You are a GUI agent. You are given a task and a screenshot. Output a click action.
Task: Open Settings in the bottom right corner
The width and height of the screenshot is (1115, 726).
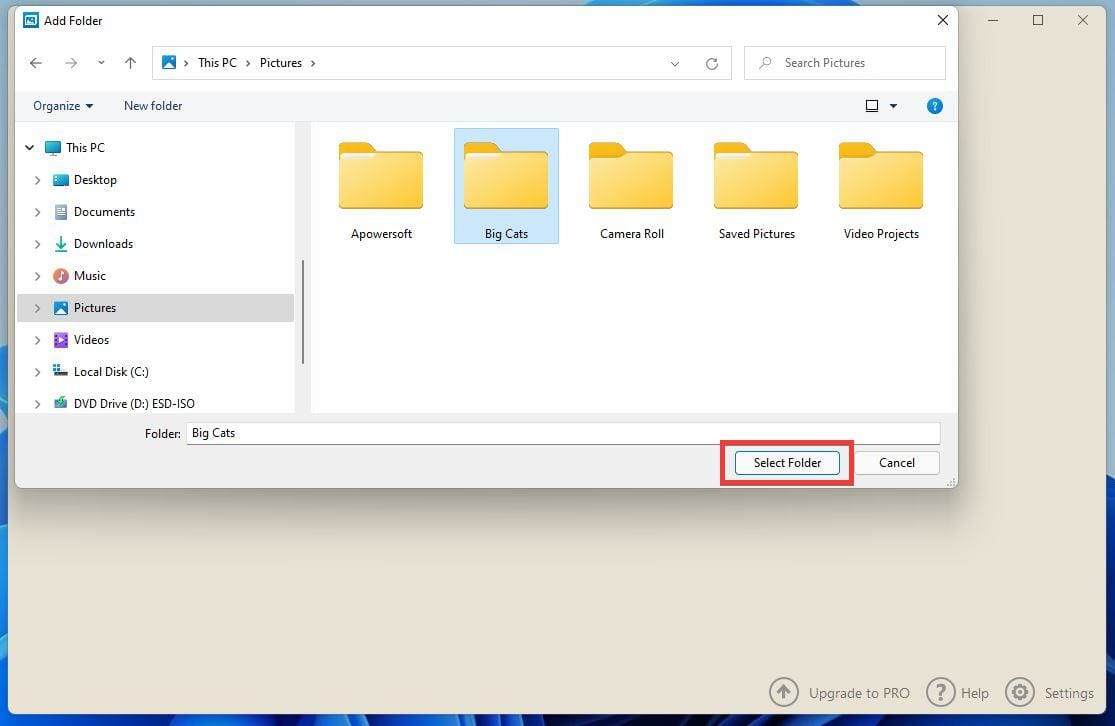click(x=1020, y=692)
